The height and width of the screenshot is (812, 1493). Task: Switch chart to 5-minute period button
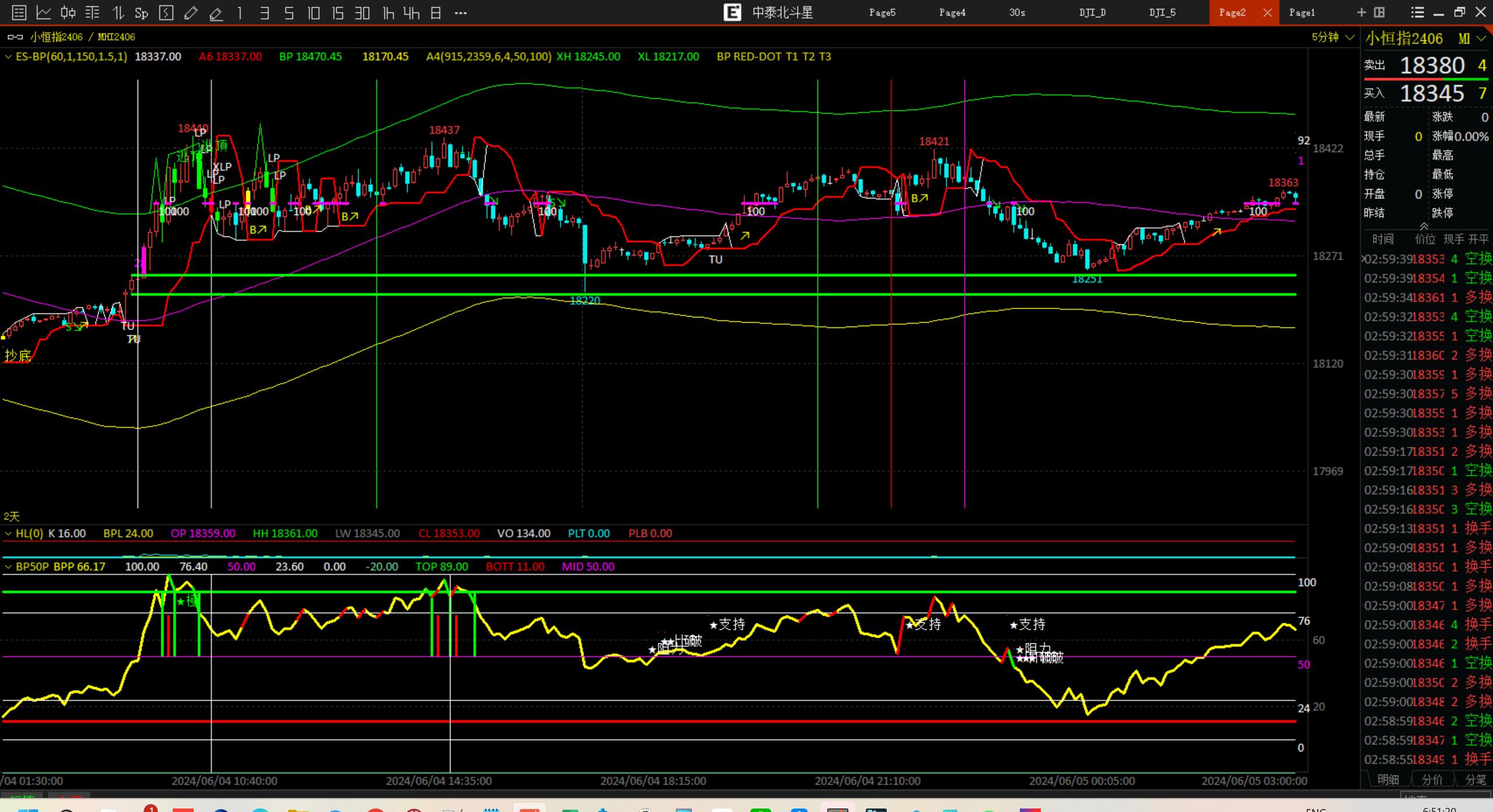(289, 13)
